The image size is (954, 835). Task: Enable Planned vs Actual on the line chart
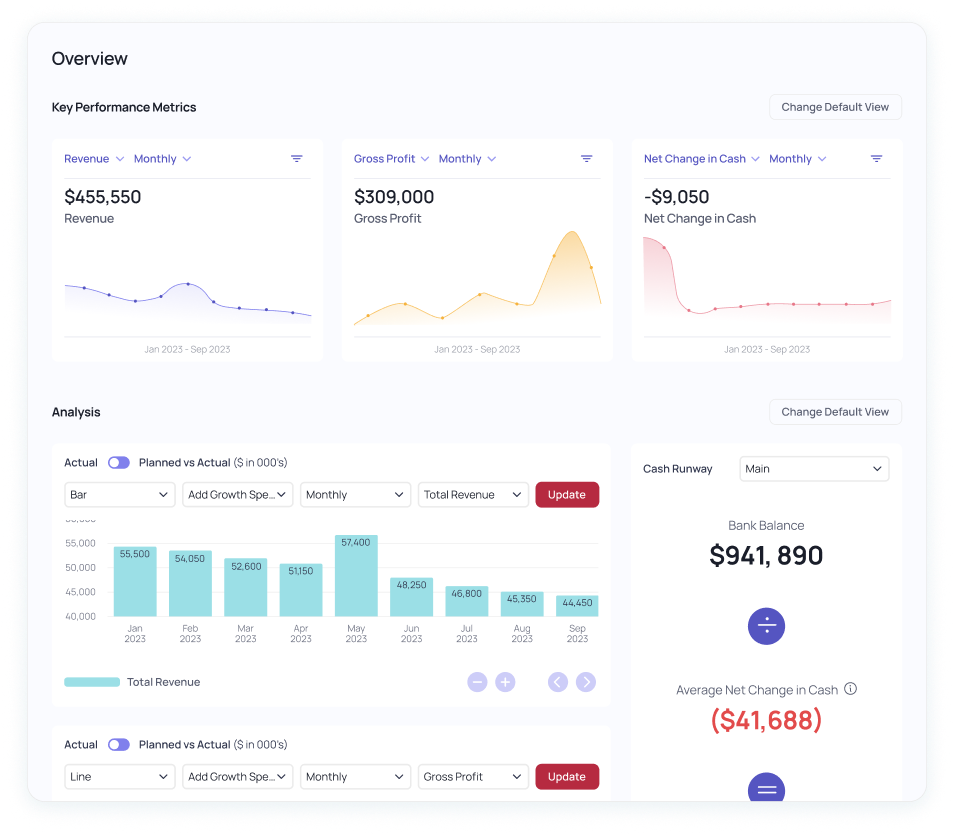point(118,744)
